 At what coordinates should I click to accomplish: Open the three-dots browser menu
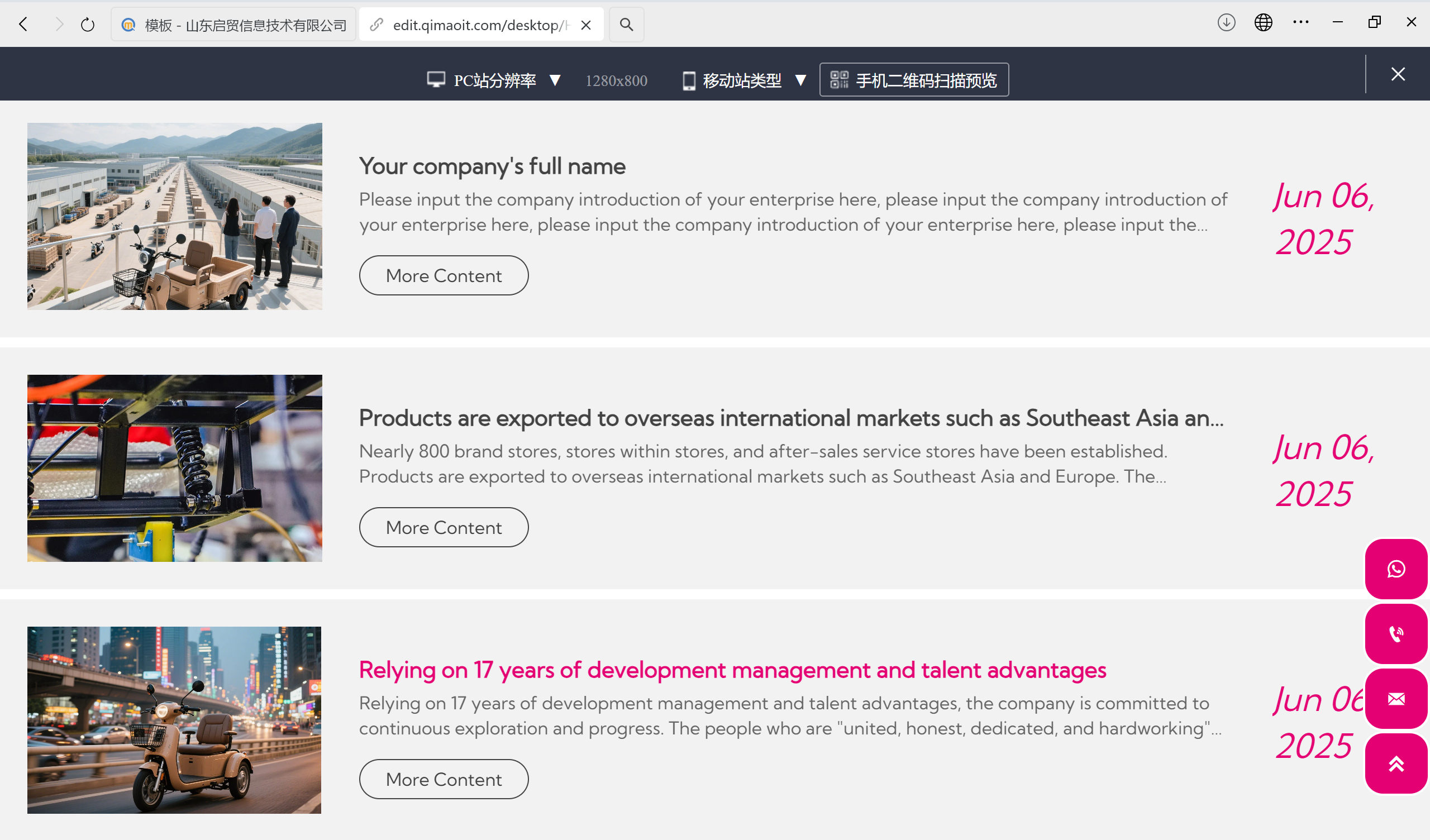pos(1300,23)
